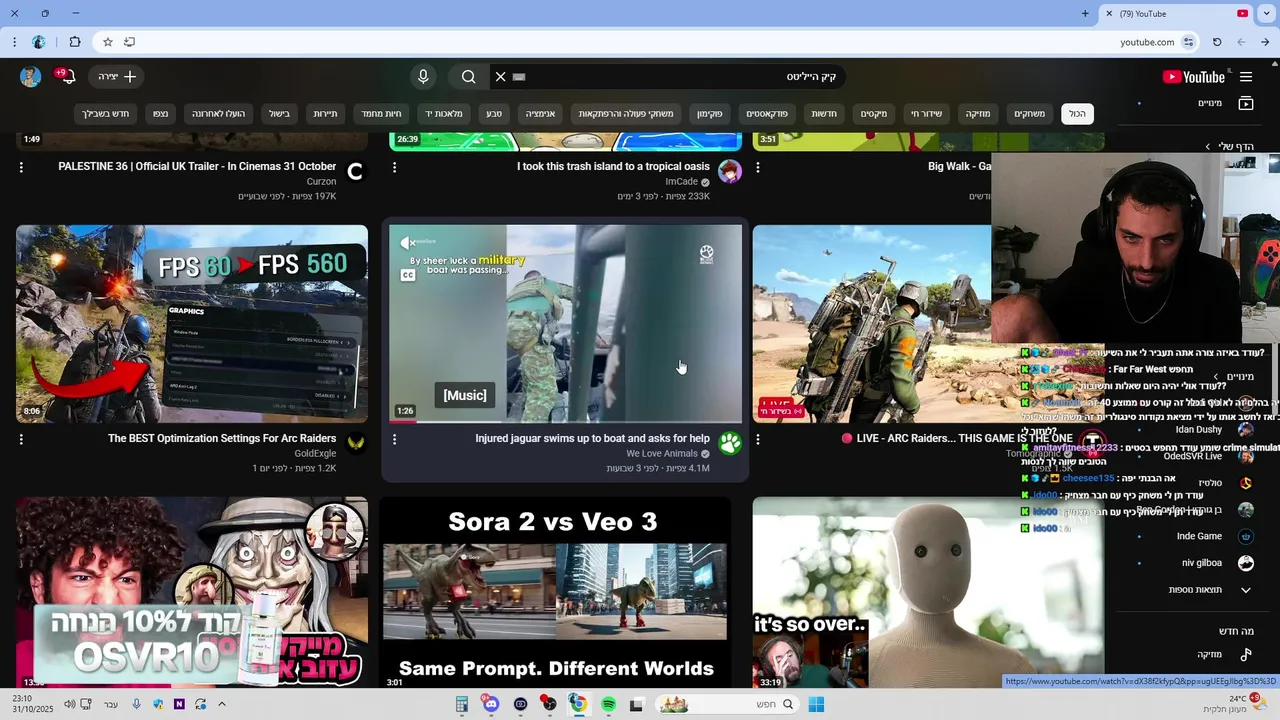Open the taskbar calculator app

[x=462, y=705]
